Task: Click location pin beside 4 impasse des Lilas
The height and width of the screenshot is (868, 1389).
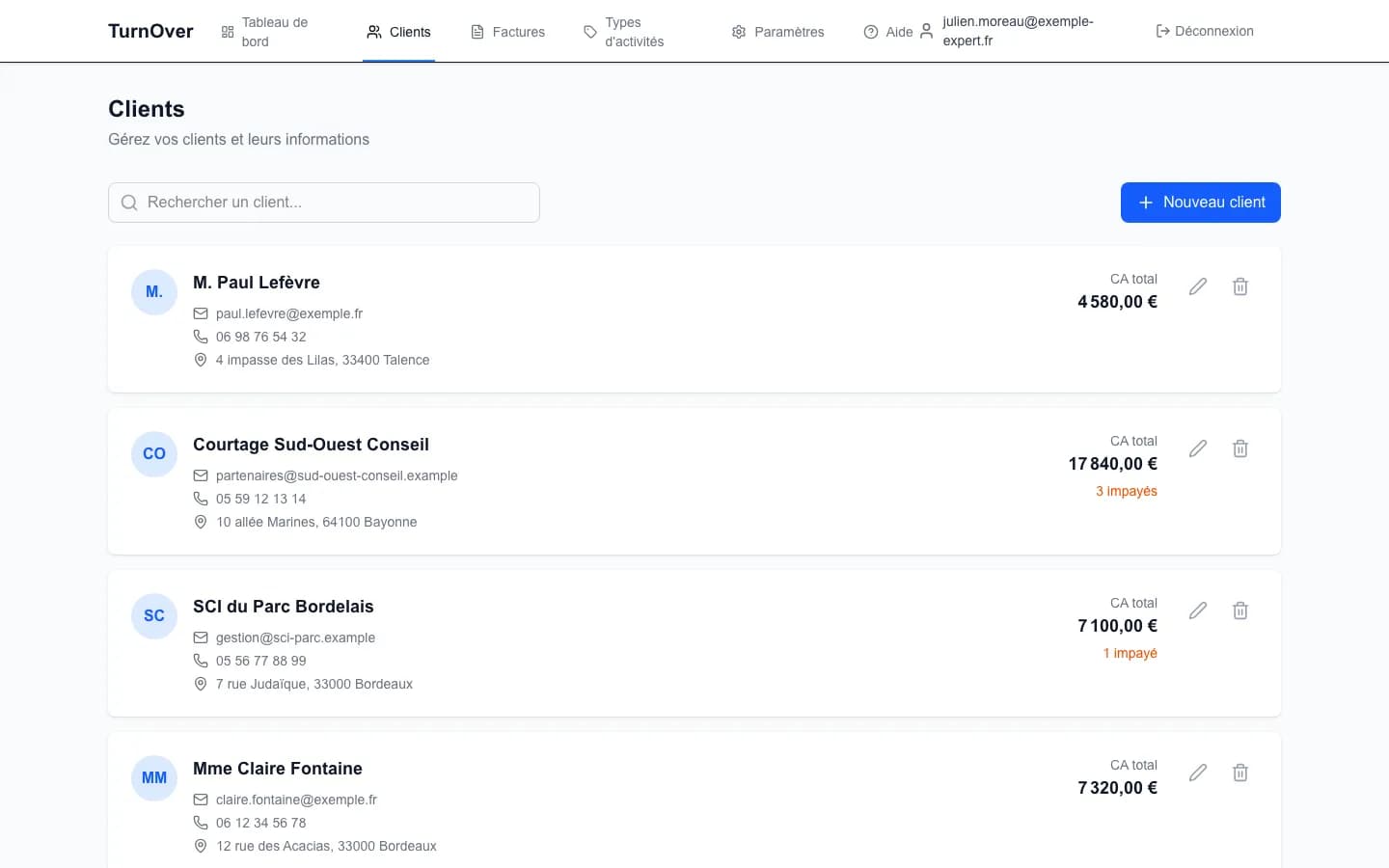Action: [201, 360]
